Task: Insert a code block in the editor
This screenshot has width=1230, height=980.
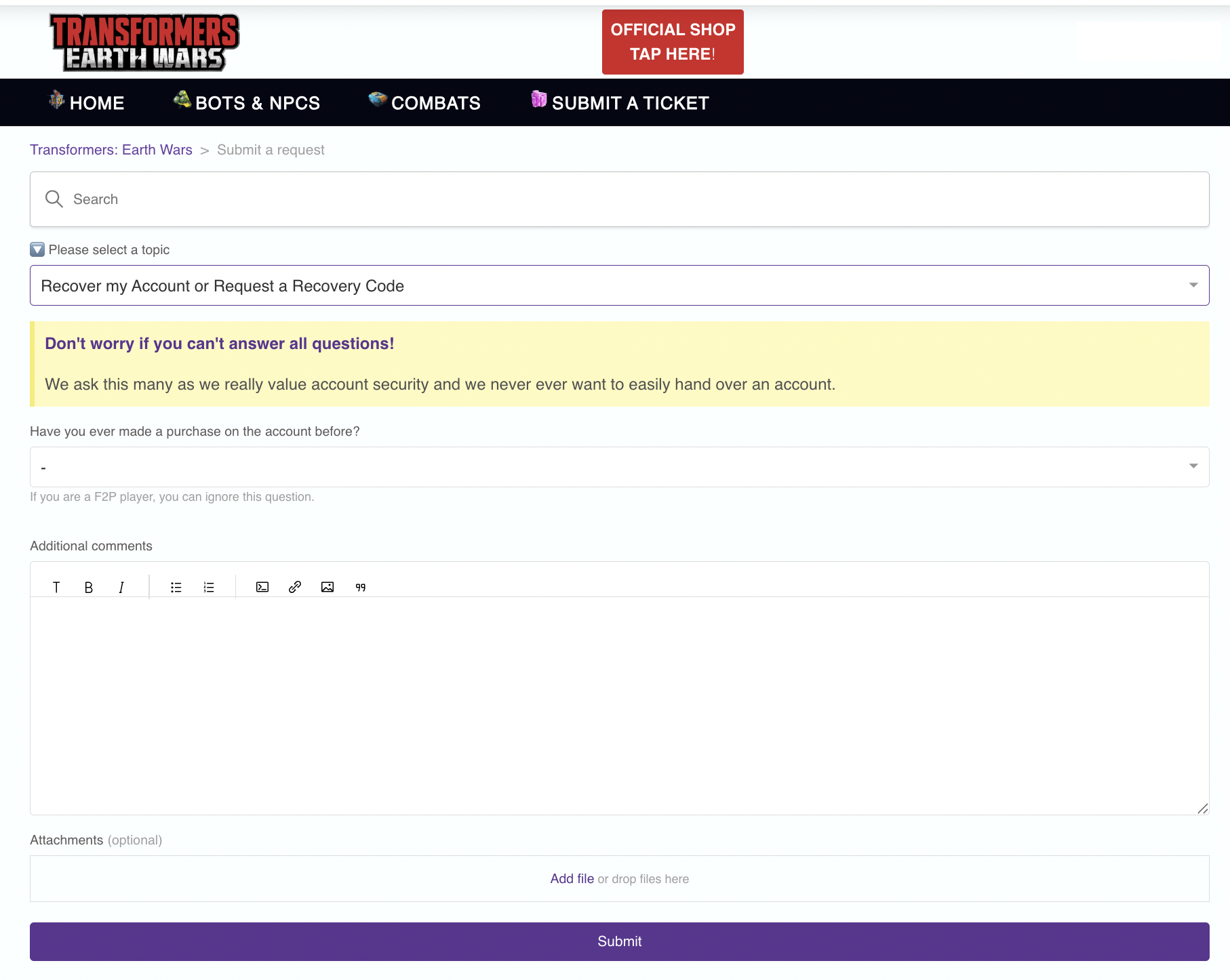Action: [x=262, y=587]
